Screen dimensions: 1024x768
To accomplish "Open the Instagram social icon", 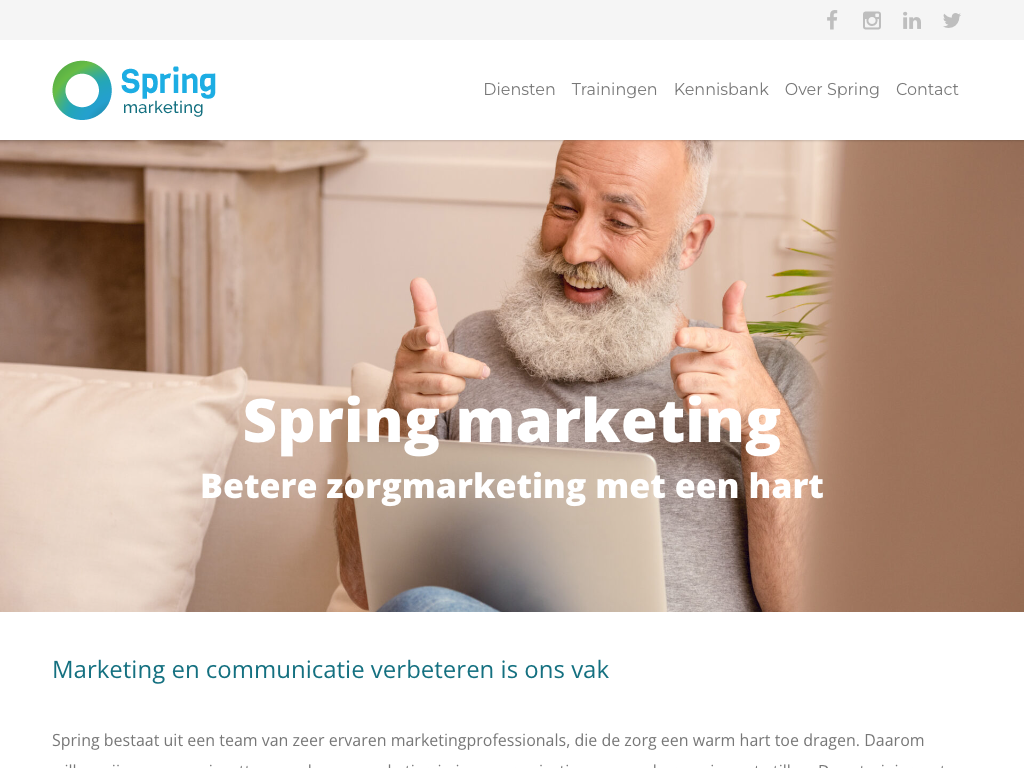I will click(x=872, y=20).
